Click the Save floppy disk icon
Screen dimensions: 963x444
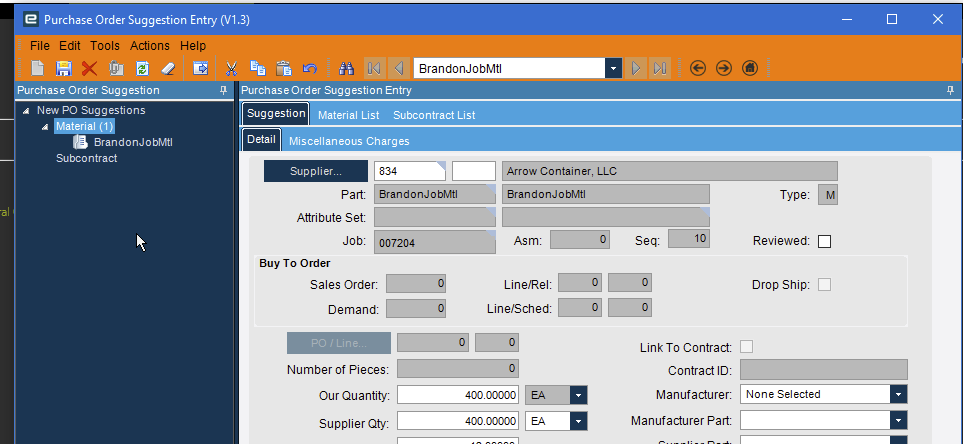click(x=63, y=68)
